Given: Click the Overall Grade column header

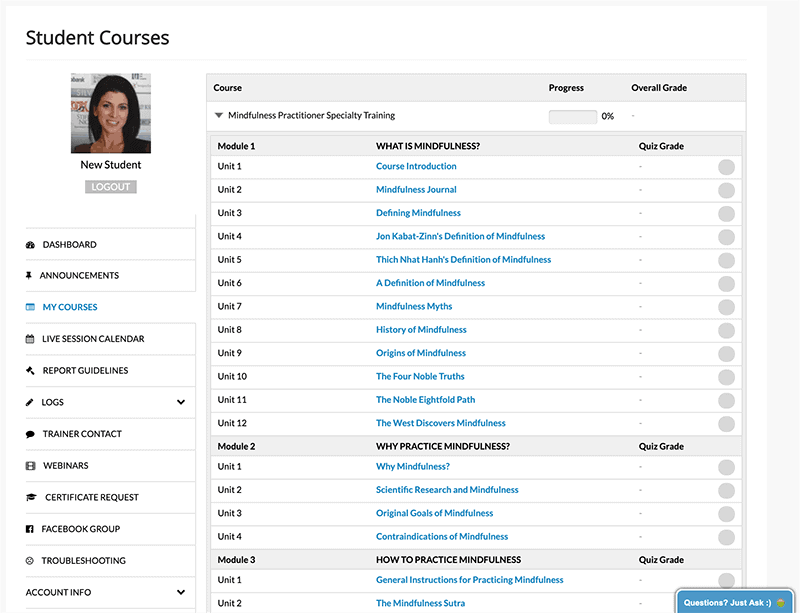Looking at the screenshot, I should [659, 88].
